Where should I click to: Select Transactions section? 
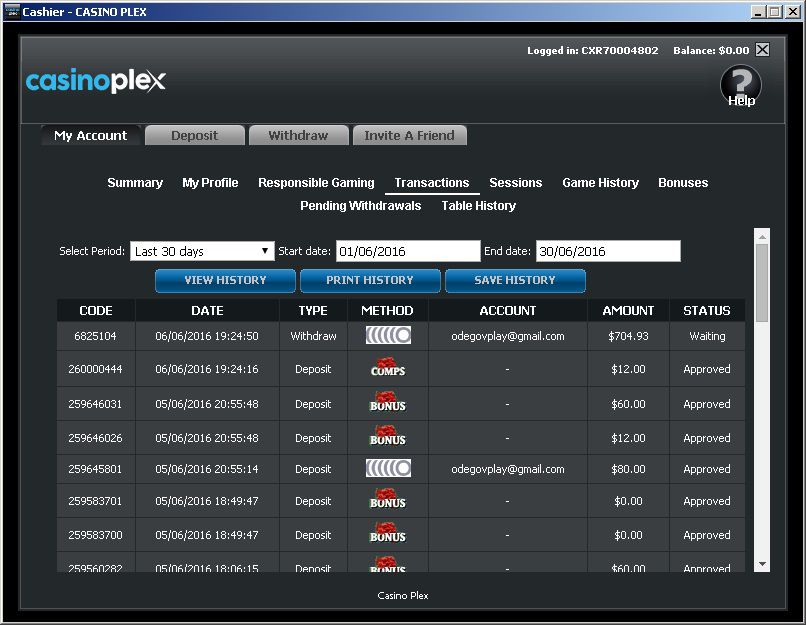pyautogui.click(x=432, y=183)
